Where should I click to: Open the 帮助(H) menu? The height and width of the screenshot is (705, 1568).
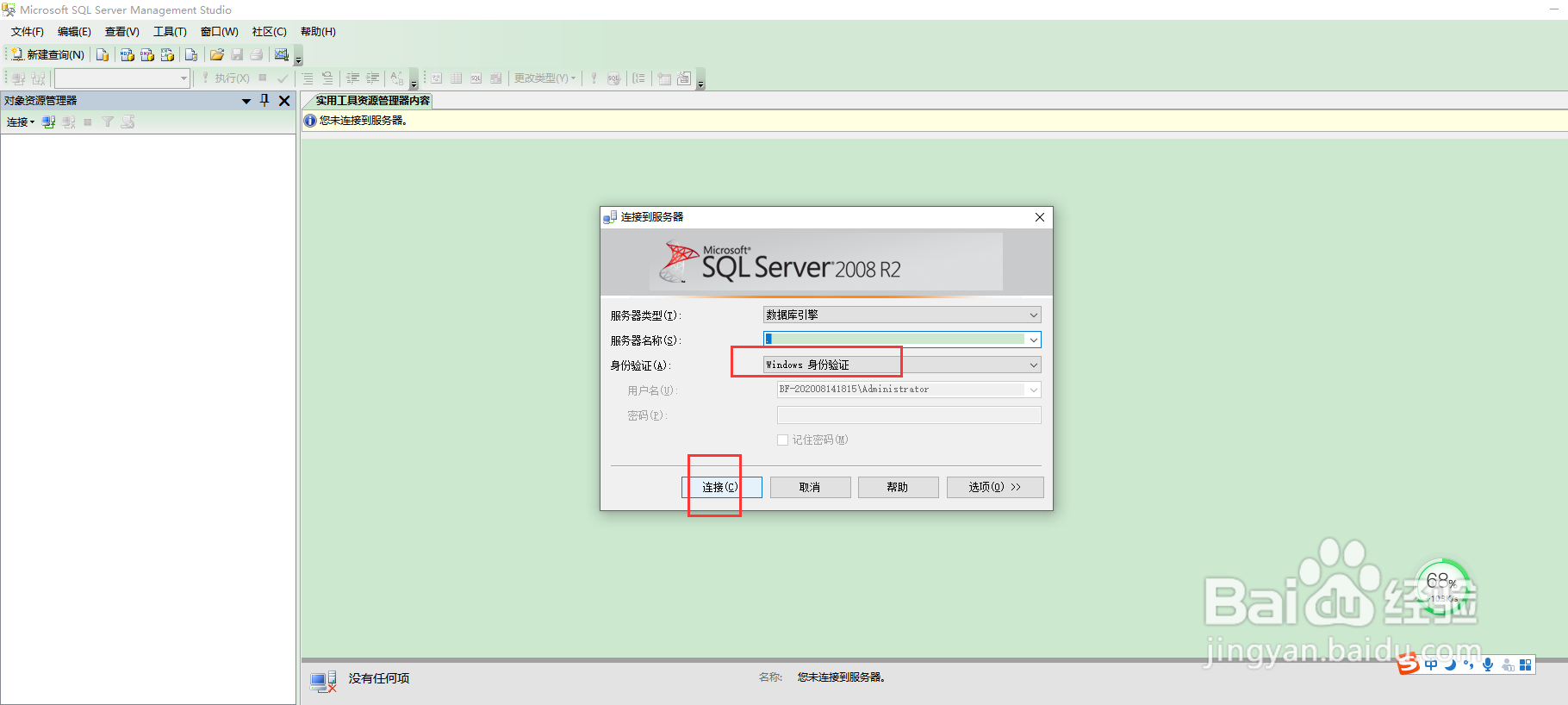[x=318, y=32]
